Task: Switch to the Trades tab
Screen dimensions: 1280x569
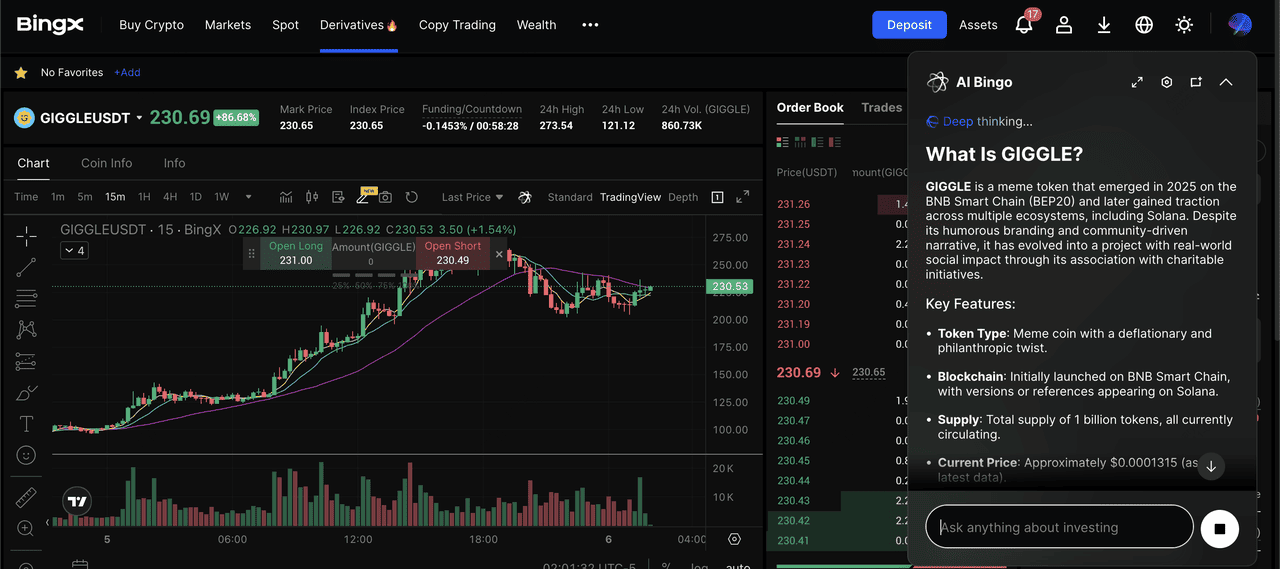Action: click(x=881, y=107)
